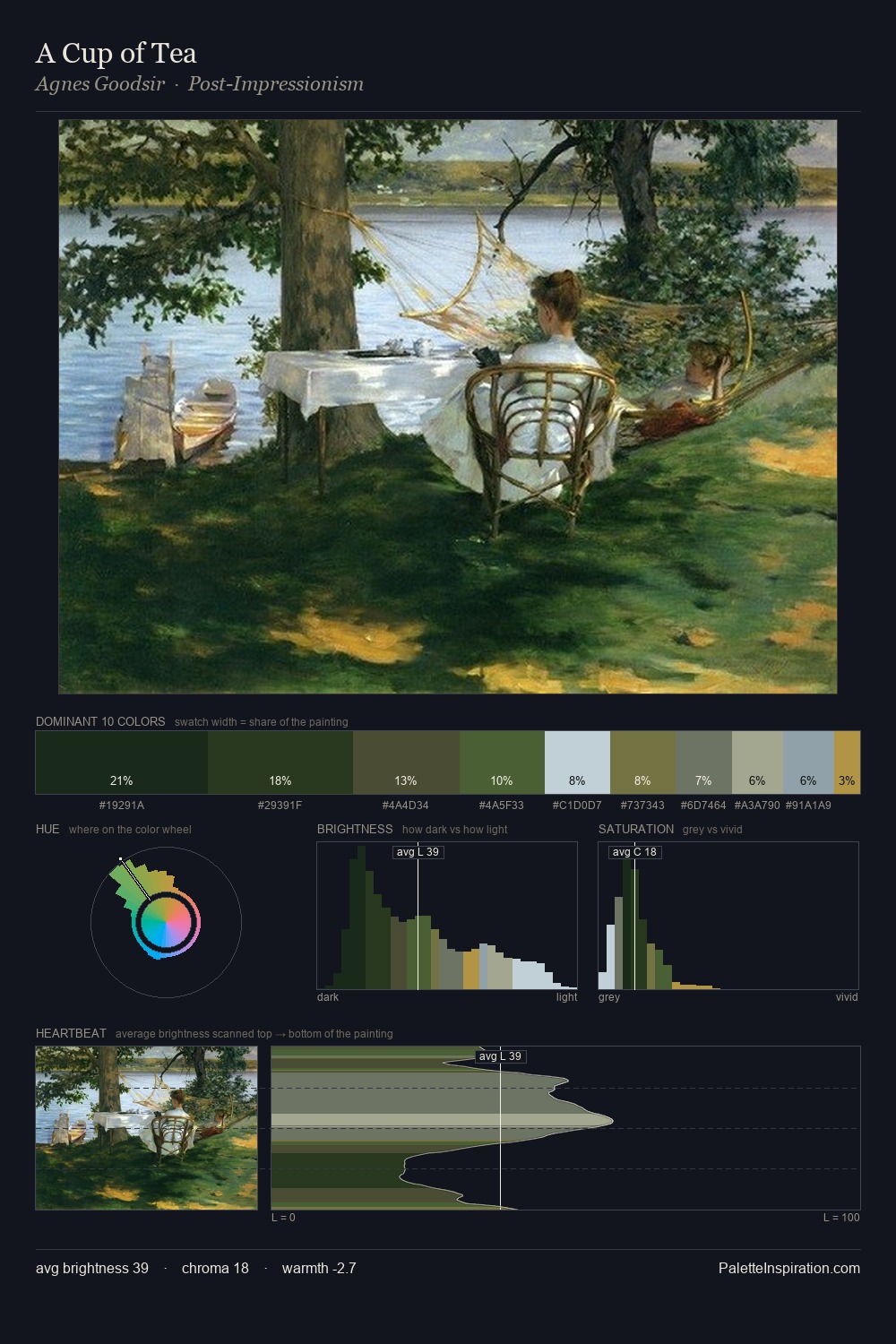
Task: Click the 'dark' brightness axis label
Action: point(328,997)
